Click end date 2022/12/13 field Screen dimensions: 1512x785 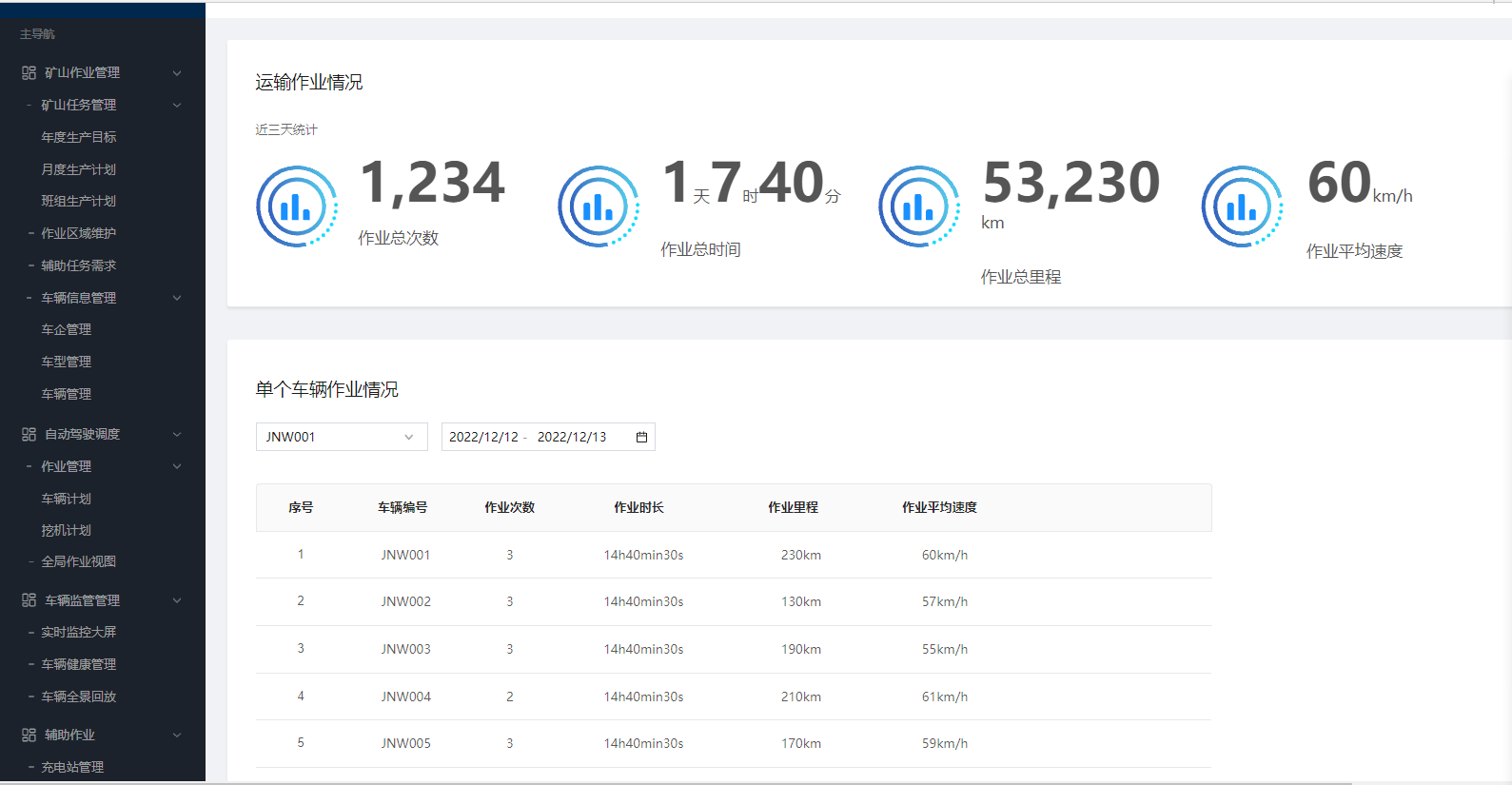pyautogui.click(x=572, y=437)
